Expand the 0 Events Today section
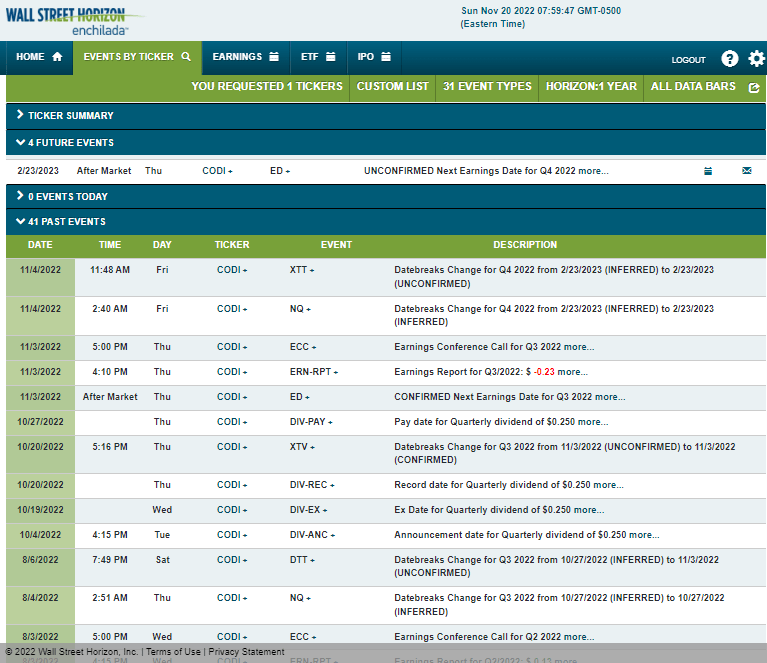Image resolution: width=767 pixels, height=663 pixels. pos(67,197)
